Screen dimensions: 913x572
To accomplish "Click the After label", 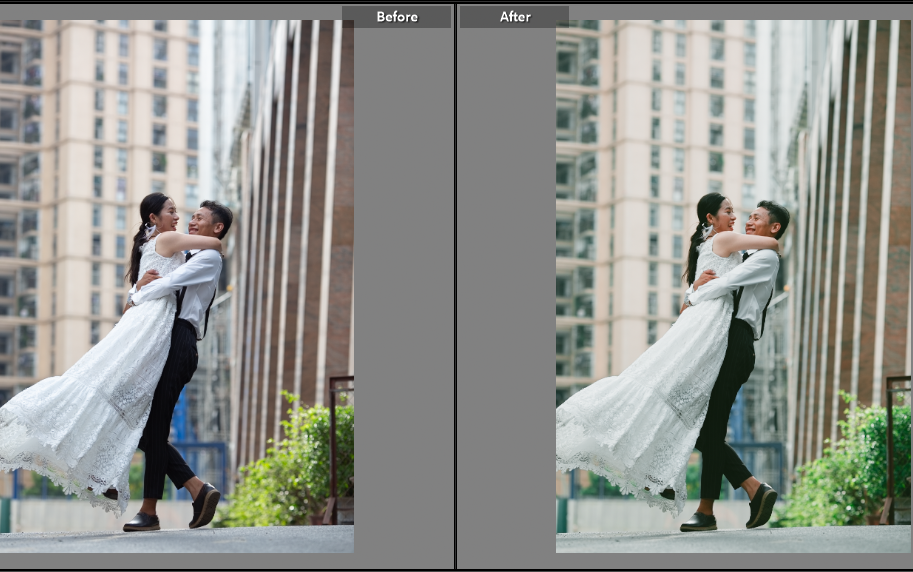I will tap(514, 16).
